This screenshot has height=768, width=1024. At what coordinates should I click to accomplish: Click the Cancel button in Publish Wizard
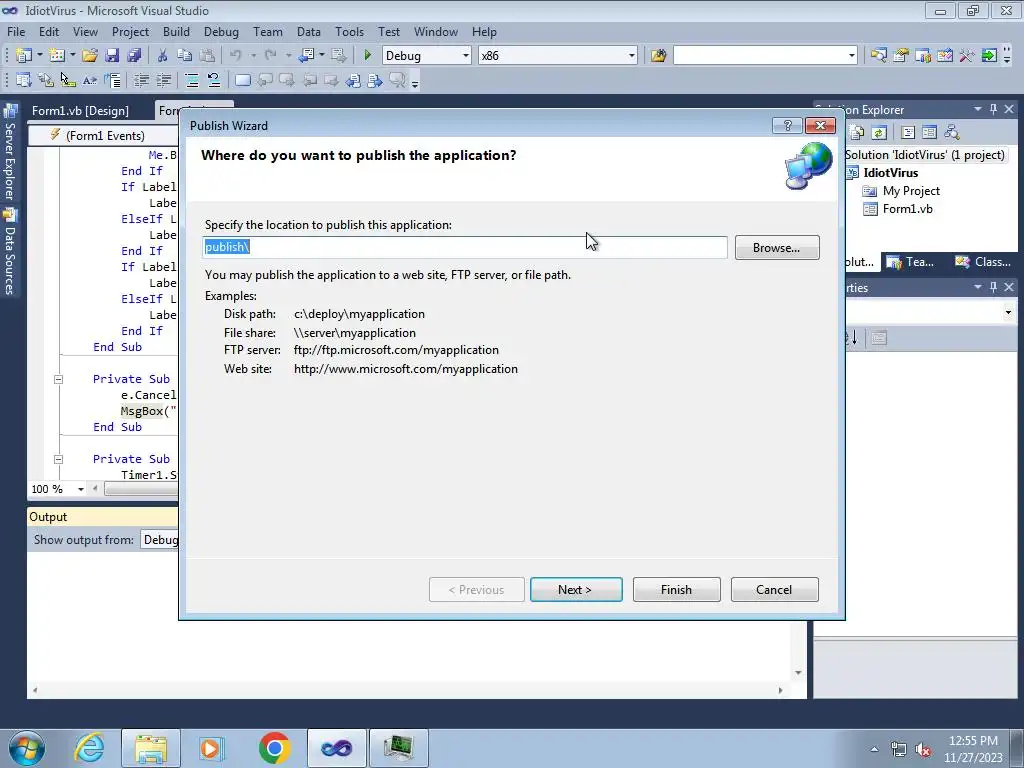774,590
